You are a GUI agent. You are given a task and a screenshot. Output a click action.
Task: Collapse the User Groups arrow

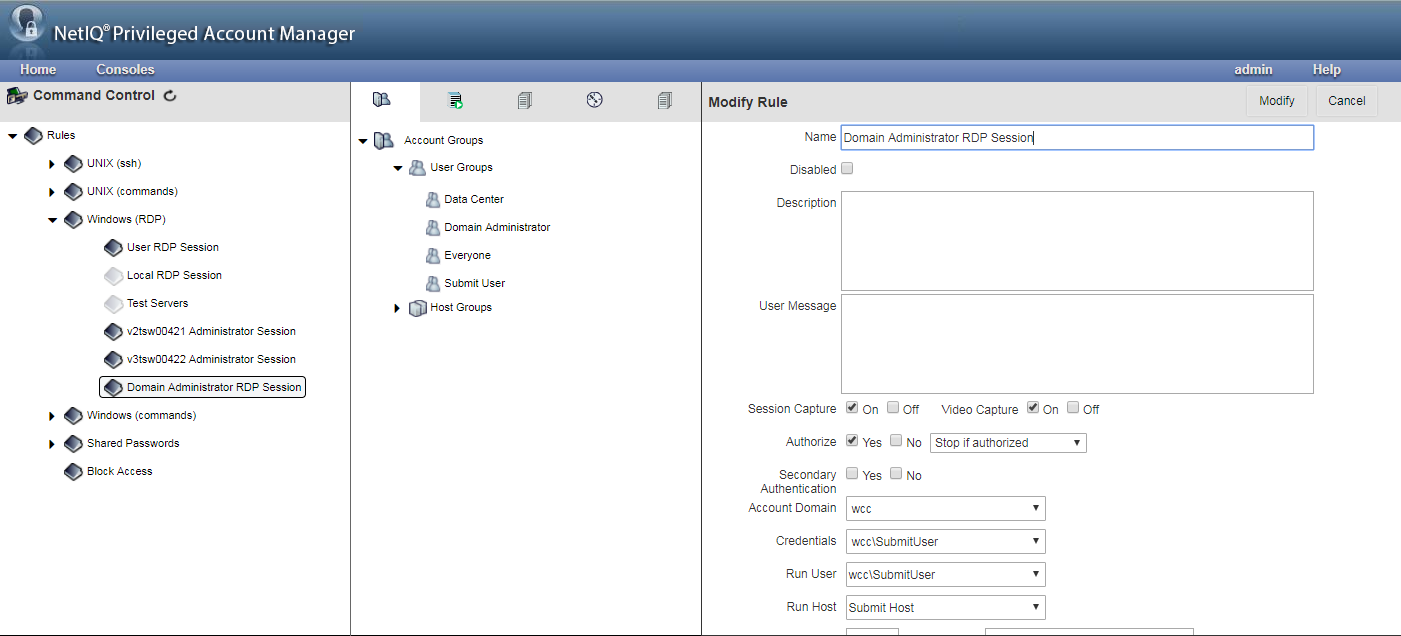point(397,168)
